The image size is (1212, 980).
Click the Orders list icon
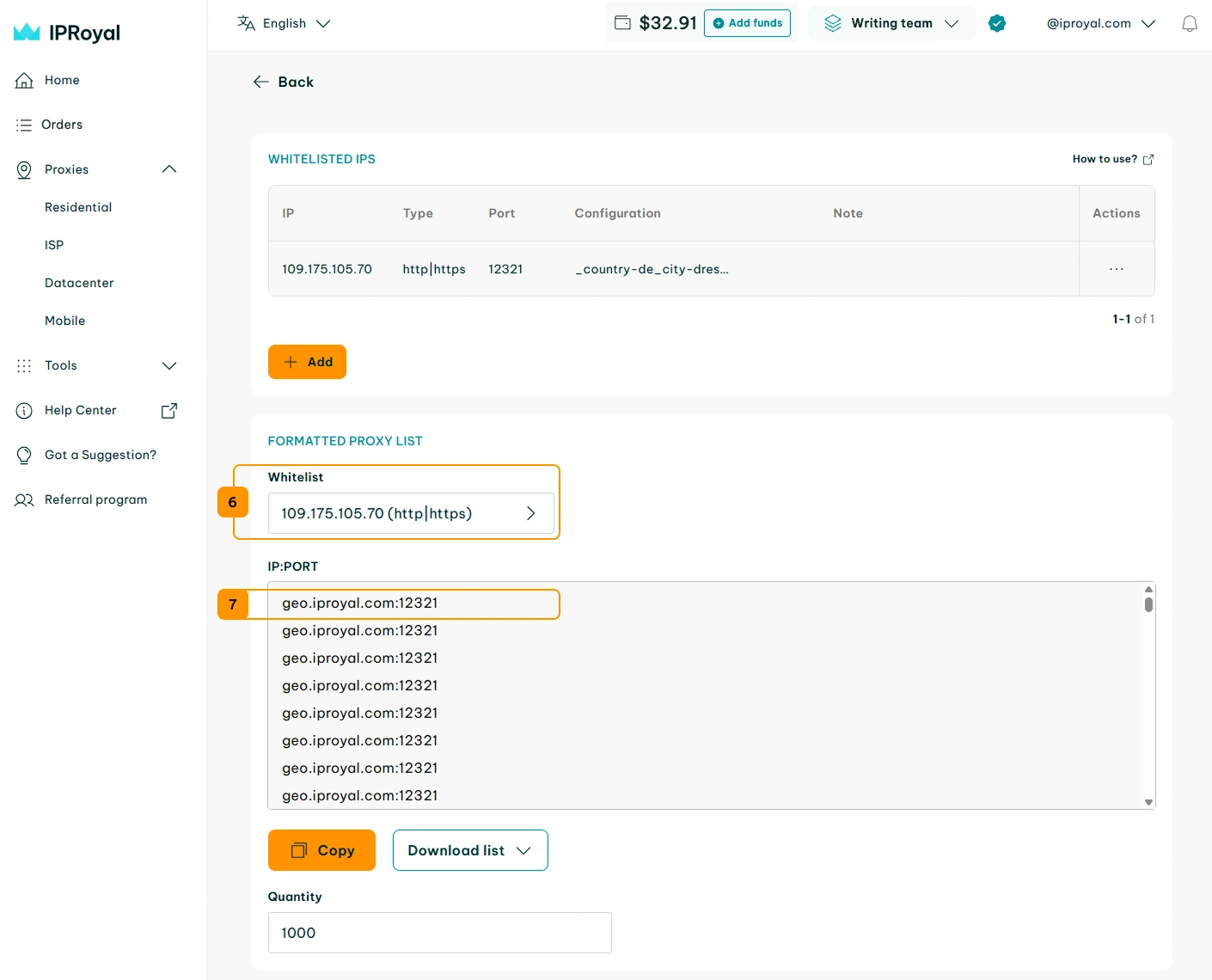click(23, 125)
